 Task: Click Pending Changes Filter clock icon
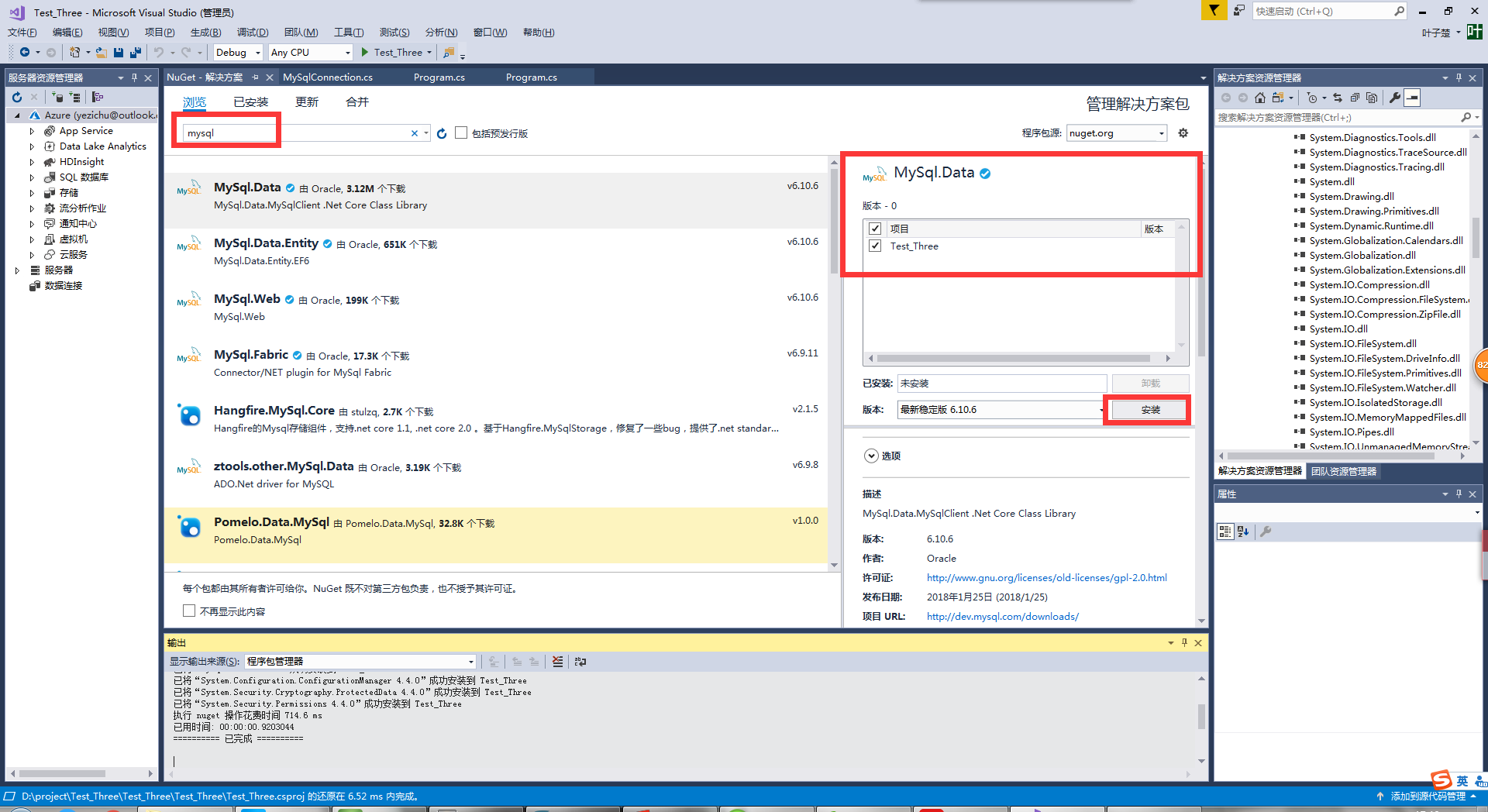[1312, 98]
